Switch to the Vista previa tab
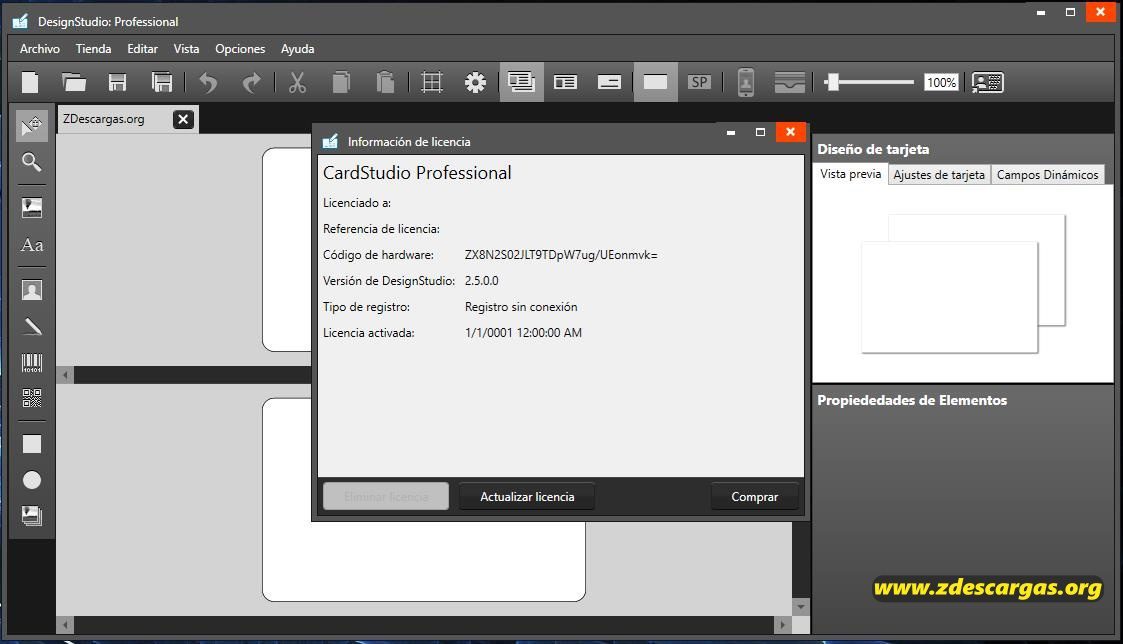Image resolution: width=1123 pixels, height=644 pixels. point(850,174)
